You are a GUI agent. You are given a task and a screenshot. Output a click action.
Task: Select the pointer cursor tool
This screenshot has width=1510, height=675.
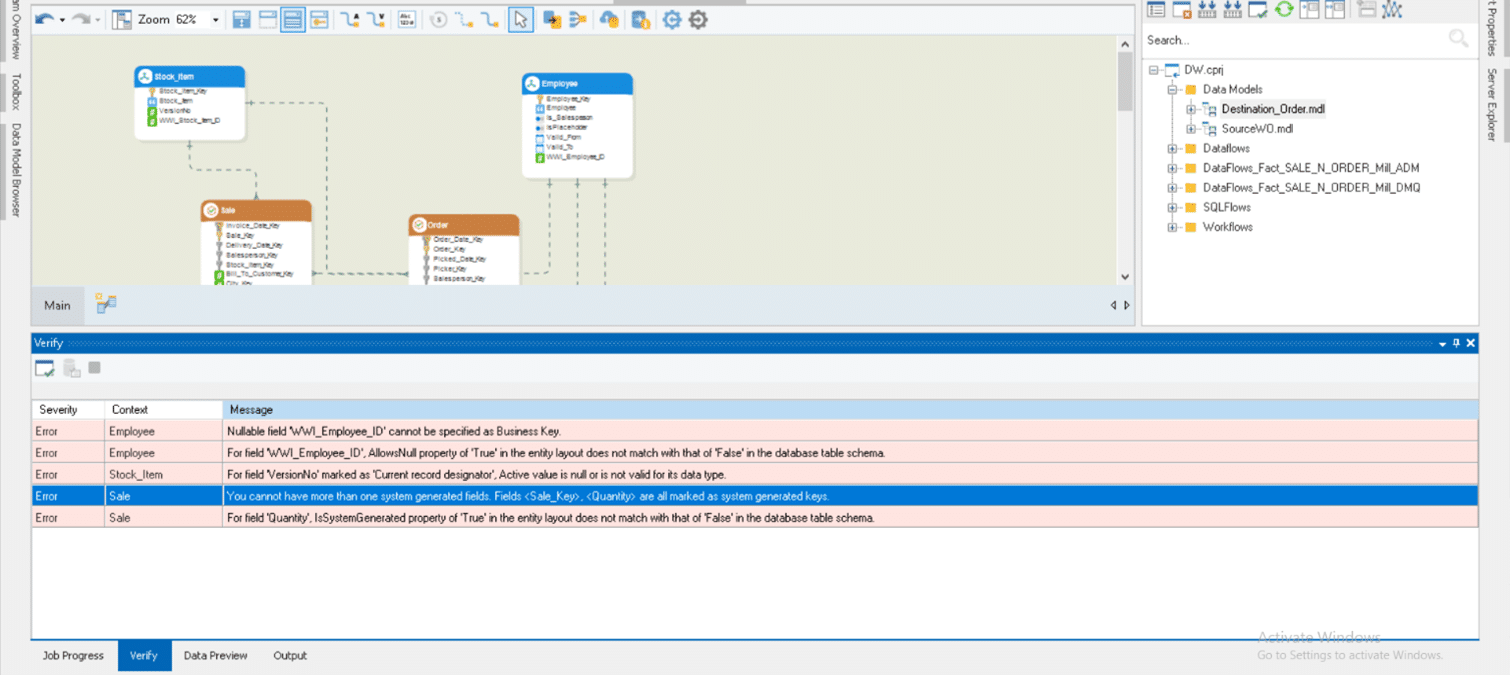520,19
